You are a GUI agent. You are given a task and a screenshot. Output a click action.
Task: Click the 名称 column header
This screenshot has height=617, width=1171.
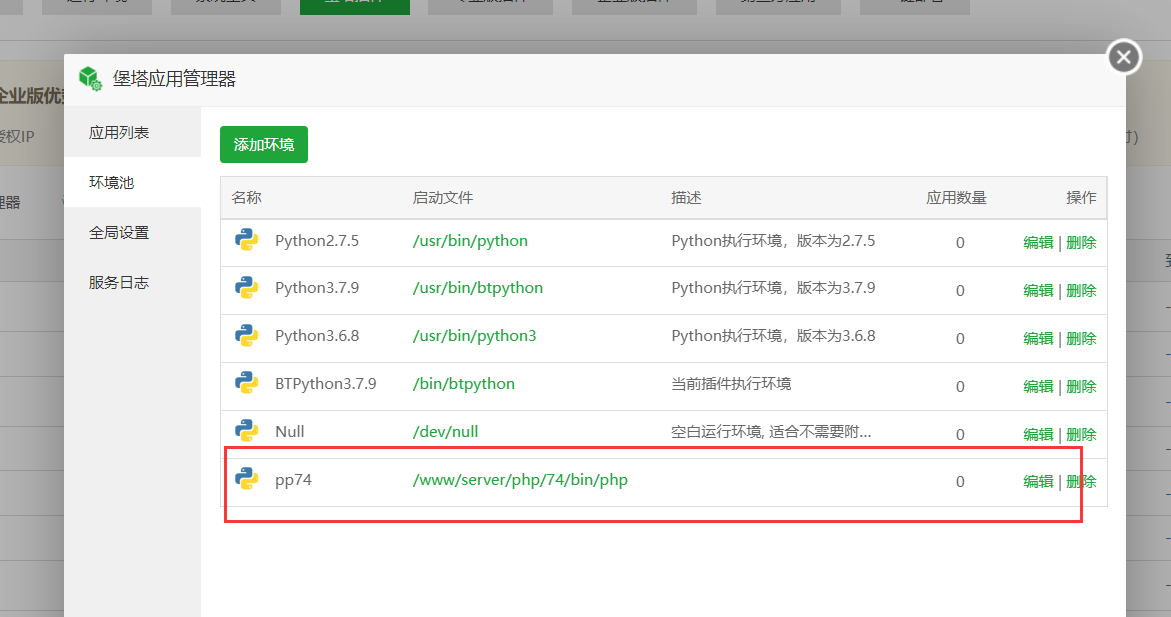click(246, 197)
